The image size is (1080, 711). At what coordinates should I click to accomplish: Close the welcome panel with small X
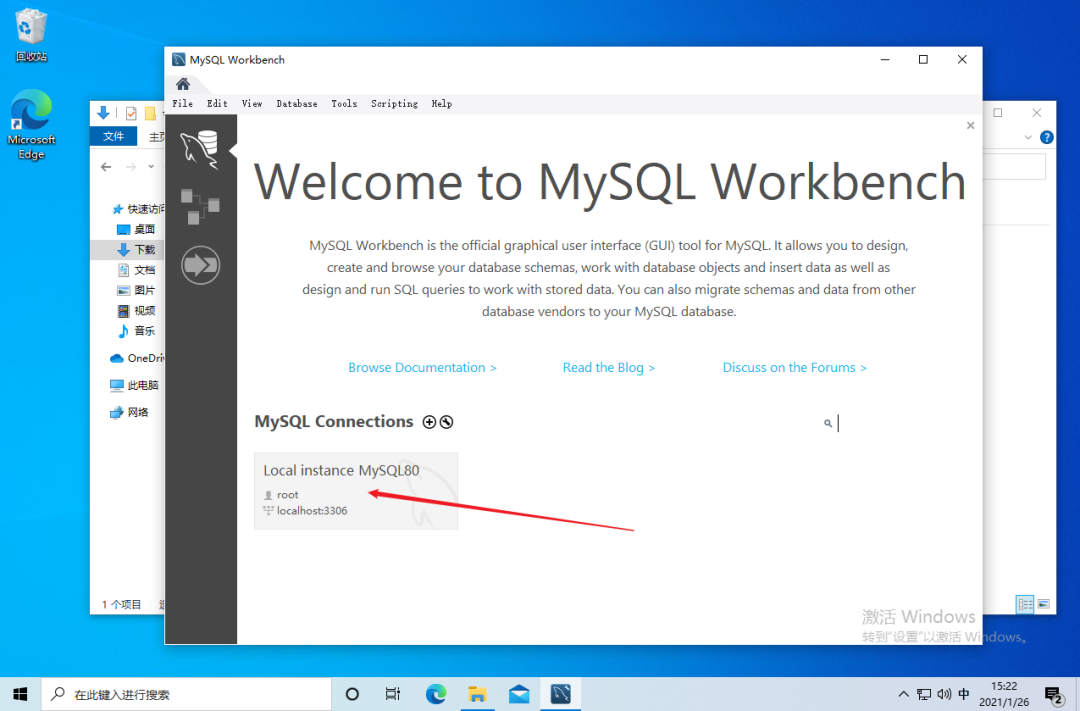click(970, 125)
